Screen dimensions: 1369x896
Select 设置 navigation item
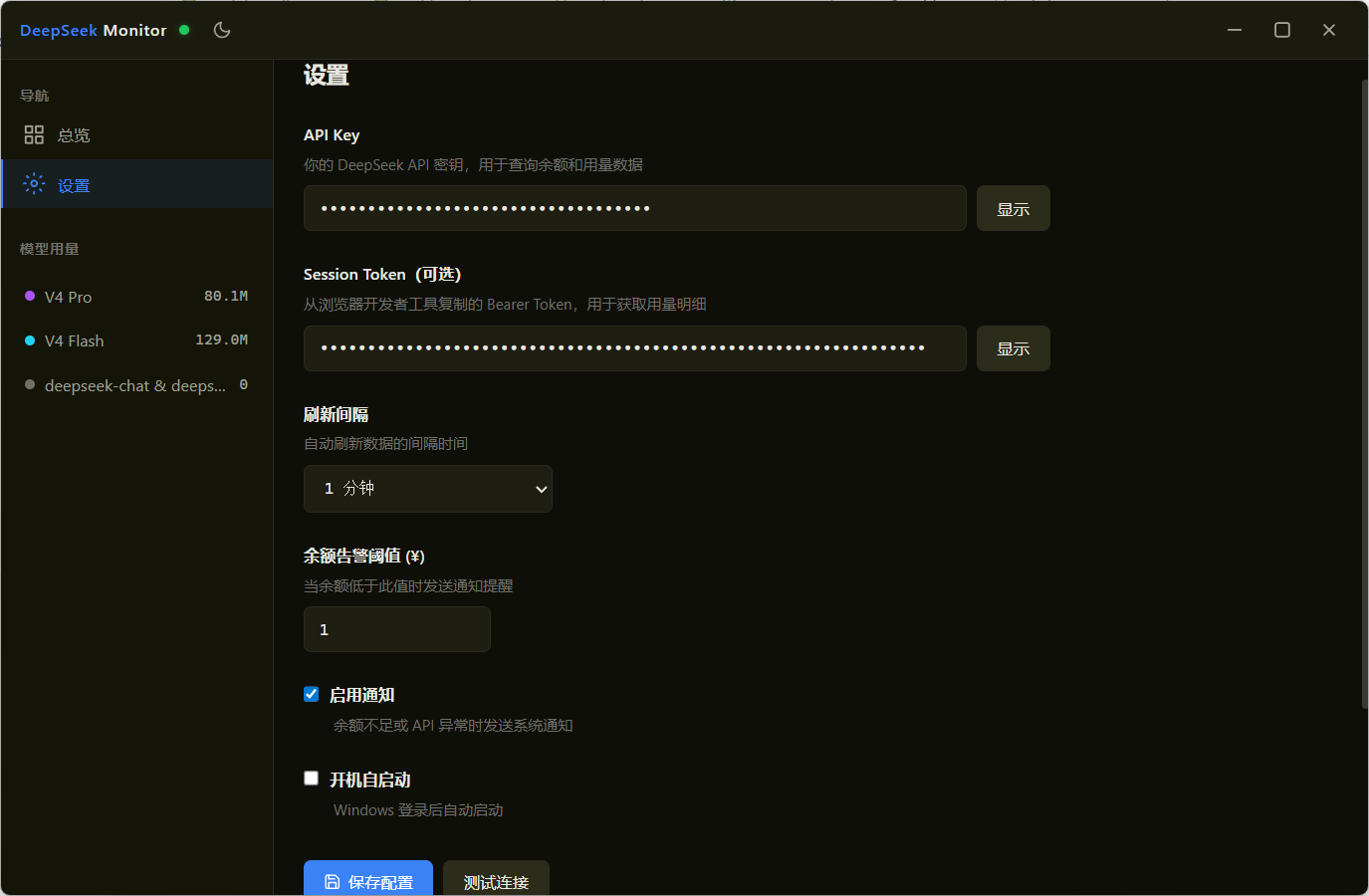pyautogui.click(x=137, y=184)
